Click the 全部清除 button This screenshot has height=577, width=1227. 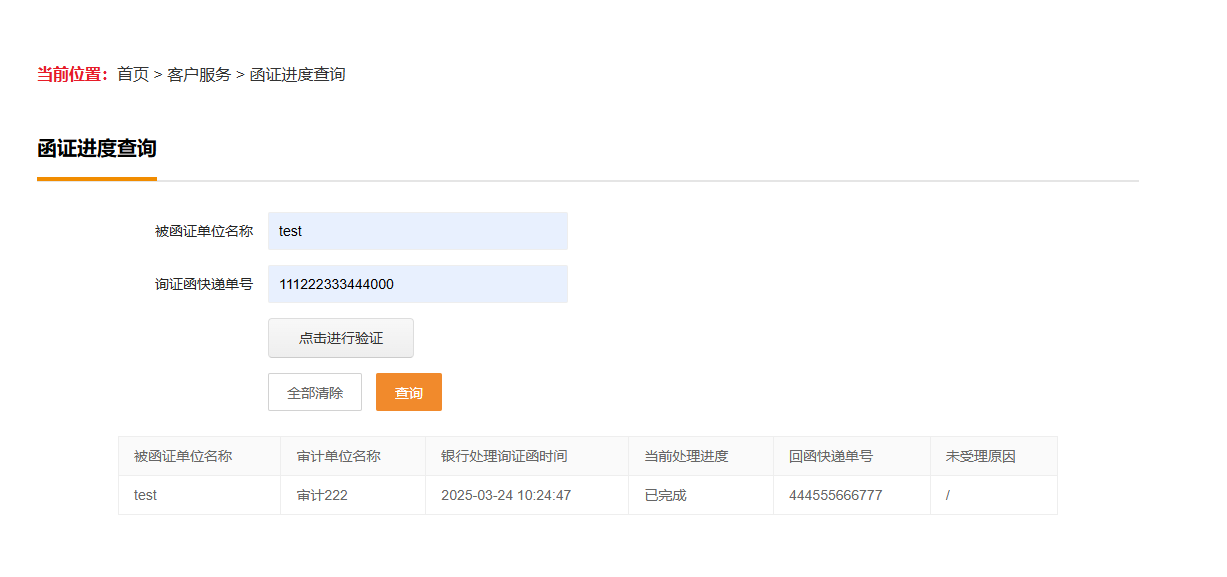315,392
